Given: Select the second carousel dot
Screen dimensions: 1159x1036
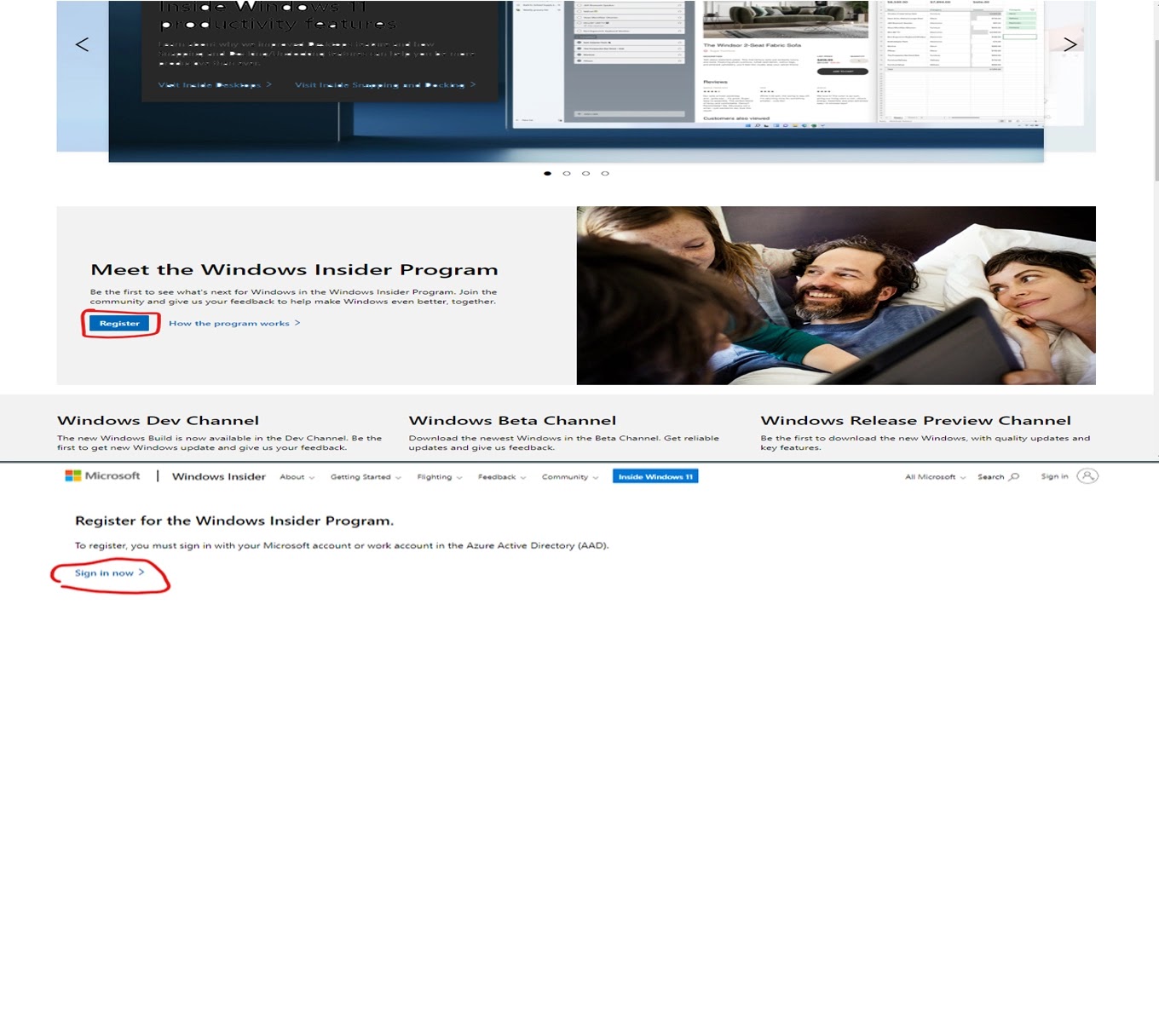Looking at the screenshot, I should [567, 173].
